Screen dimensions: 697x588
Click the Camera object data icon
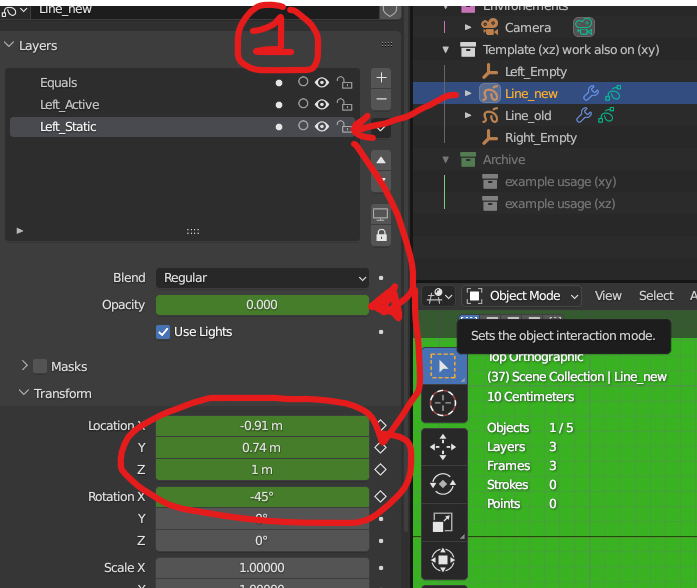point(584,27)
